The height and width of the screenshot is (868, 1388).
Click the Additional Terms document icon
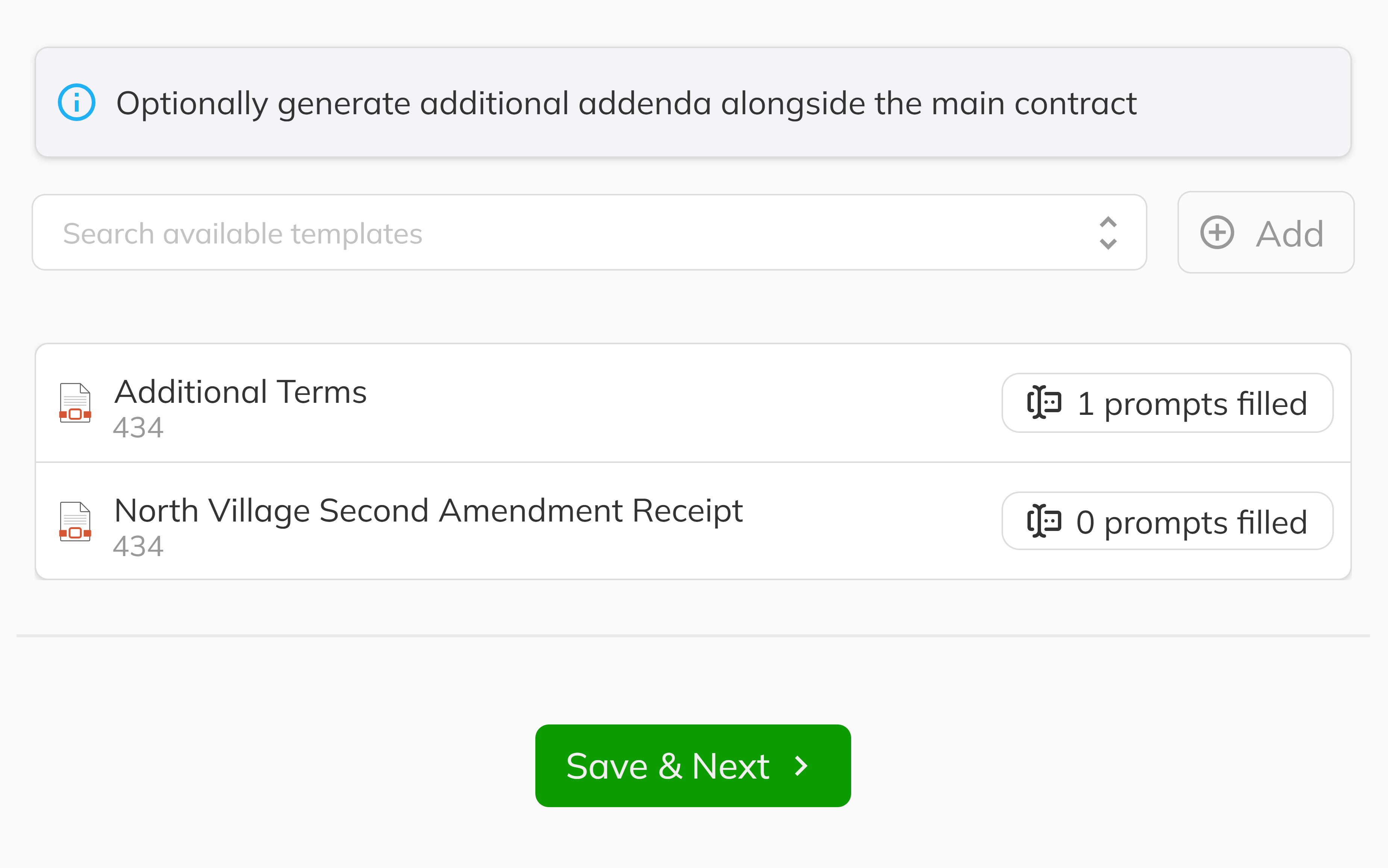pos(75,403)
